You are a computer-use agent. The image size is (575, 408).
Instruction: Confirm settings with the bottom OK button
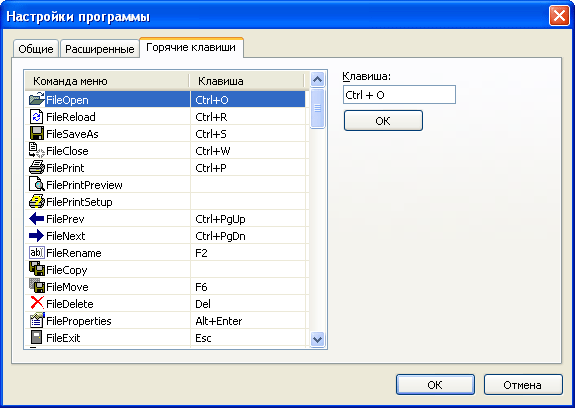coord(435,385)
